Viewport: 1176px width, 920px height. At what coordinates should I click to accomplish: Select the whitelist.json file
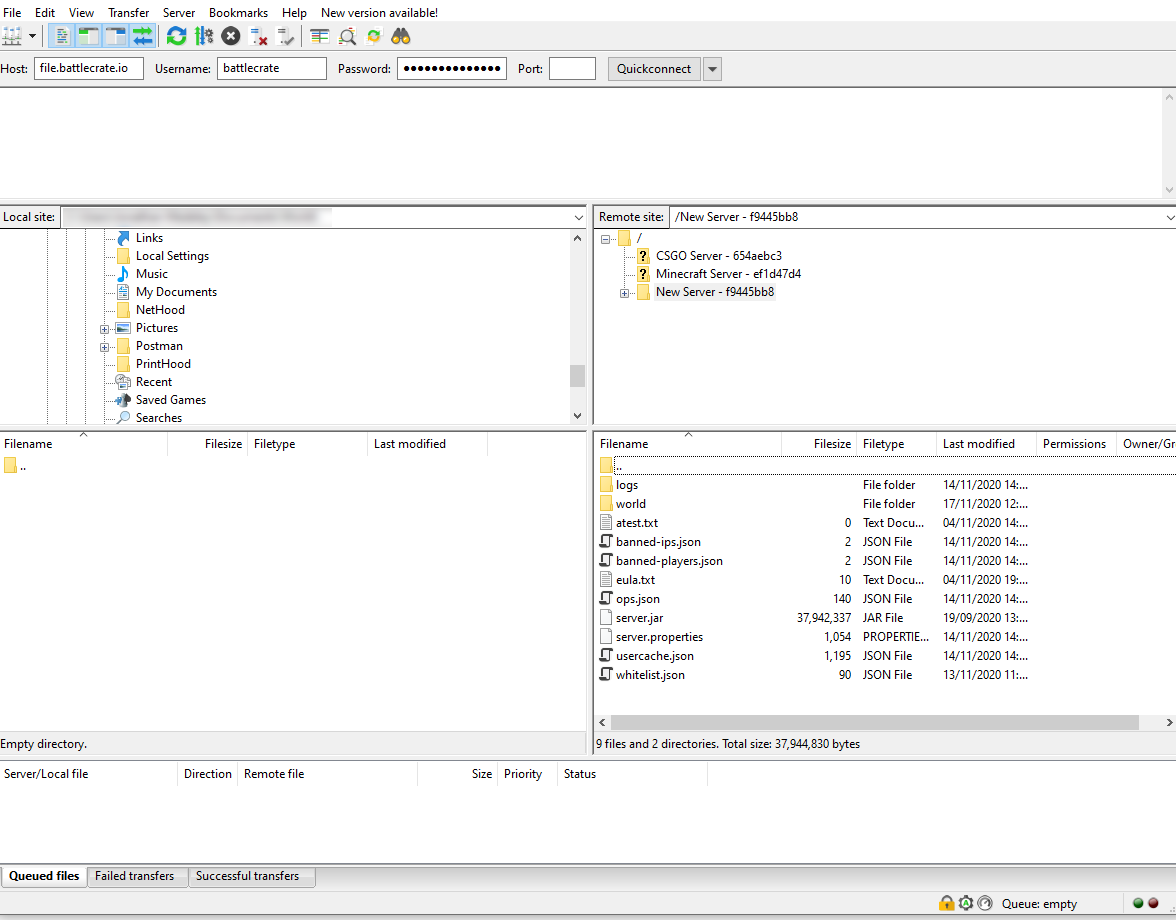click(x=650, y=675)
